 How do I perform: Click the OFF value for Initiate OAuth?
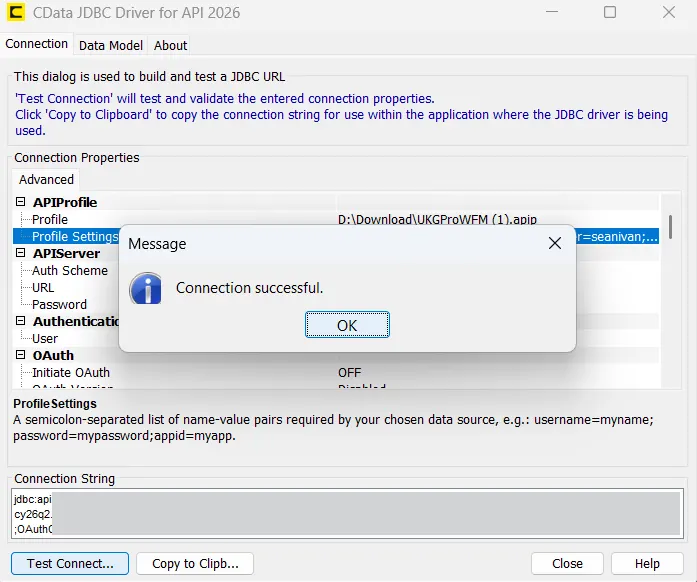(350, 373)
